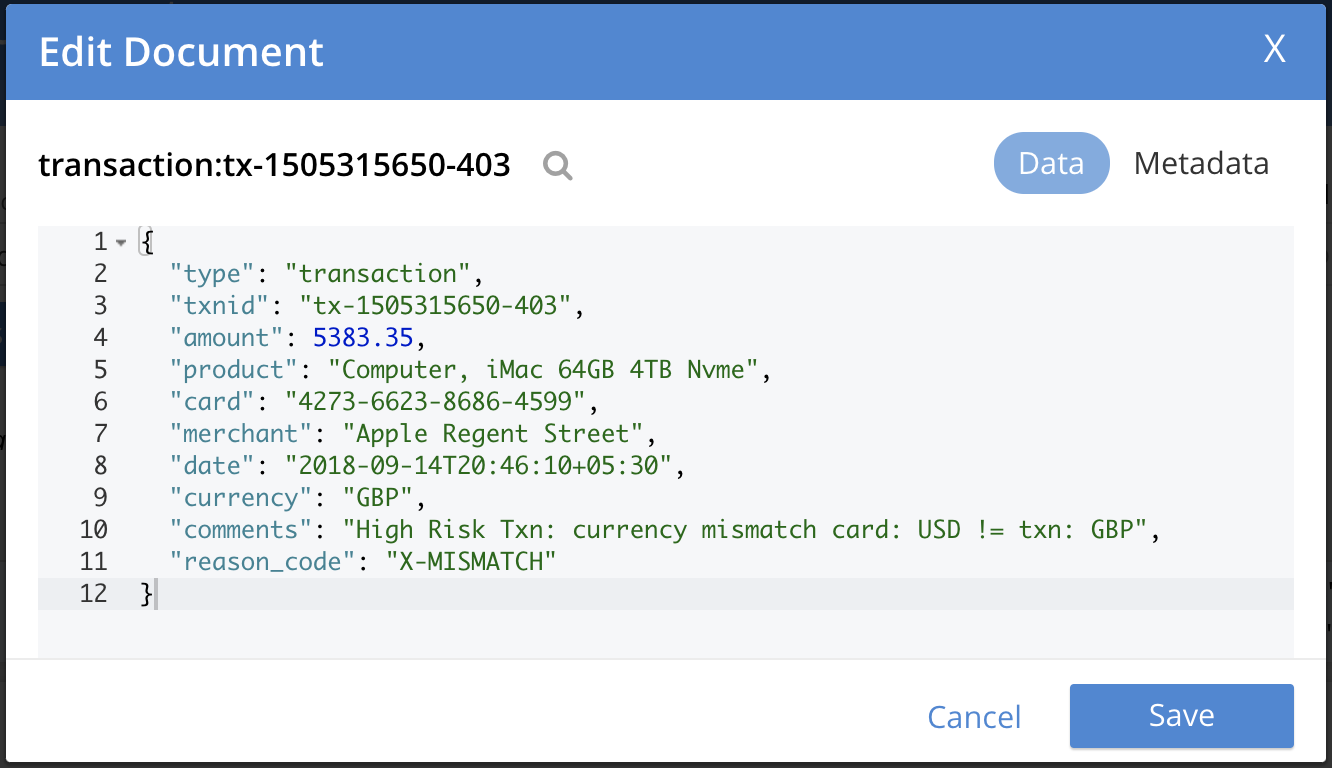Click the comments line mentioning High Risk Txn
The image size is (1332, 768).
point(600,529)
